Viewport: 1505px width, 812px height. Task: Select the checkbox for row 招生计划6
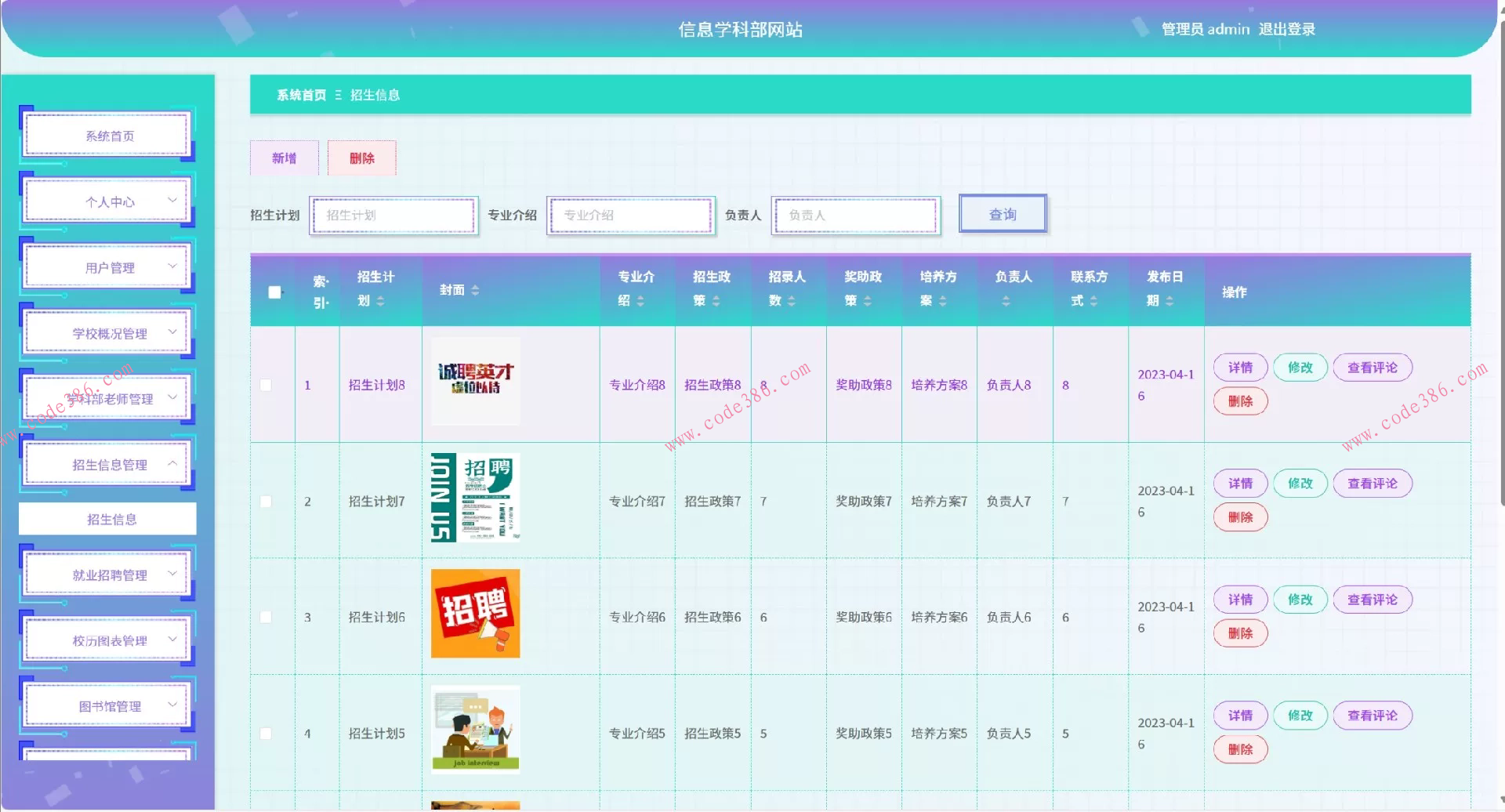[x=266, y=618]
